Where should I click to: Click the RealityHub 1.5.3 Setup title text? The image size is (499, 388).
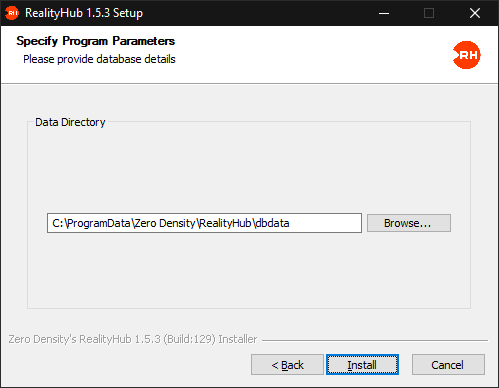84,13
